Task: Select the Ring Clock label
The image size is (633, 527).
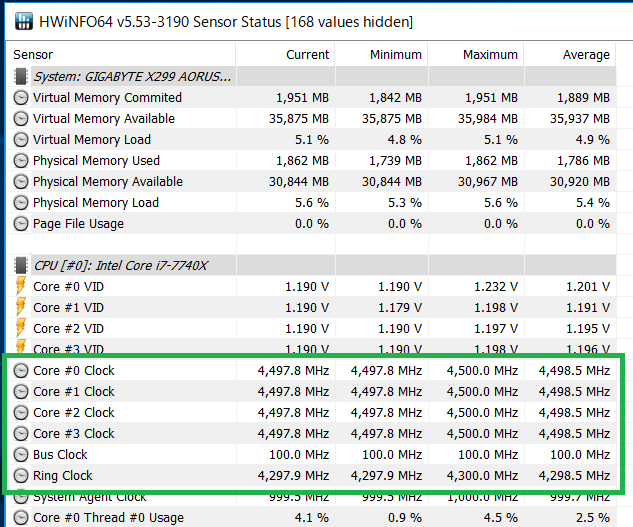Action: (63, 475)
